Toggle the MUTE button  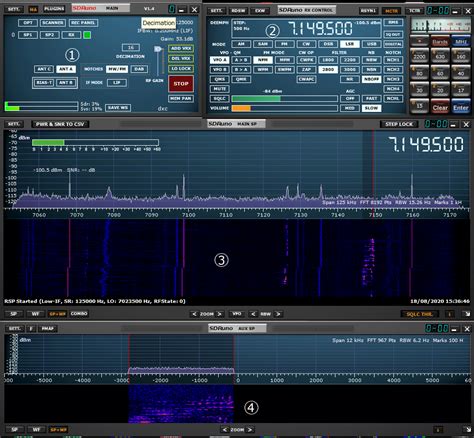(x=219, y=89)
